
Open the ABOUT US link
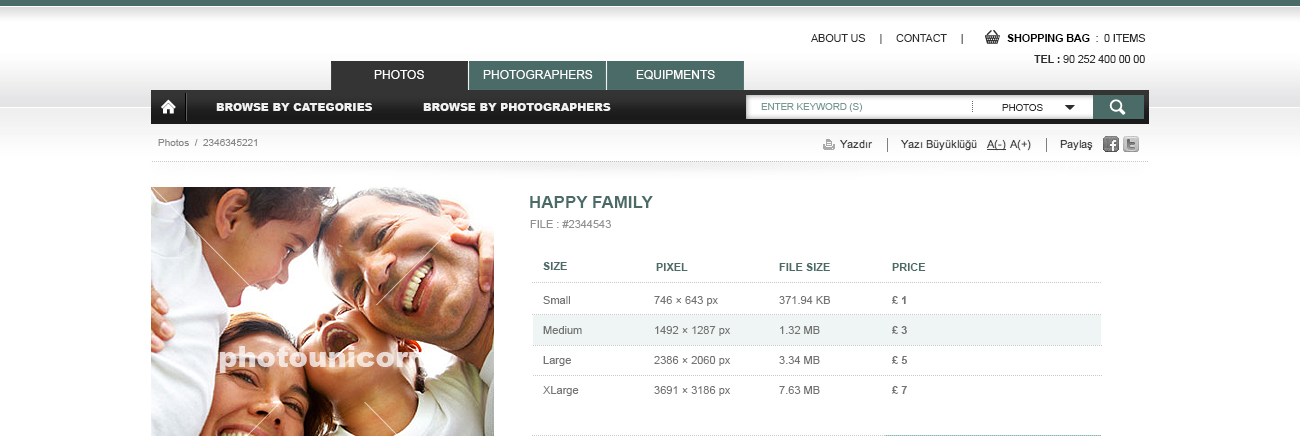[x=838, y=38]
